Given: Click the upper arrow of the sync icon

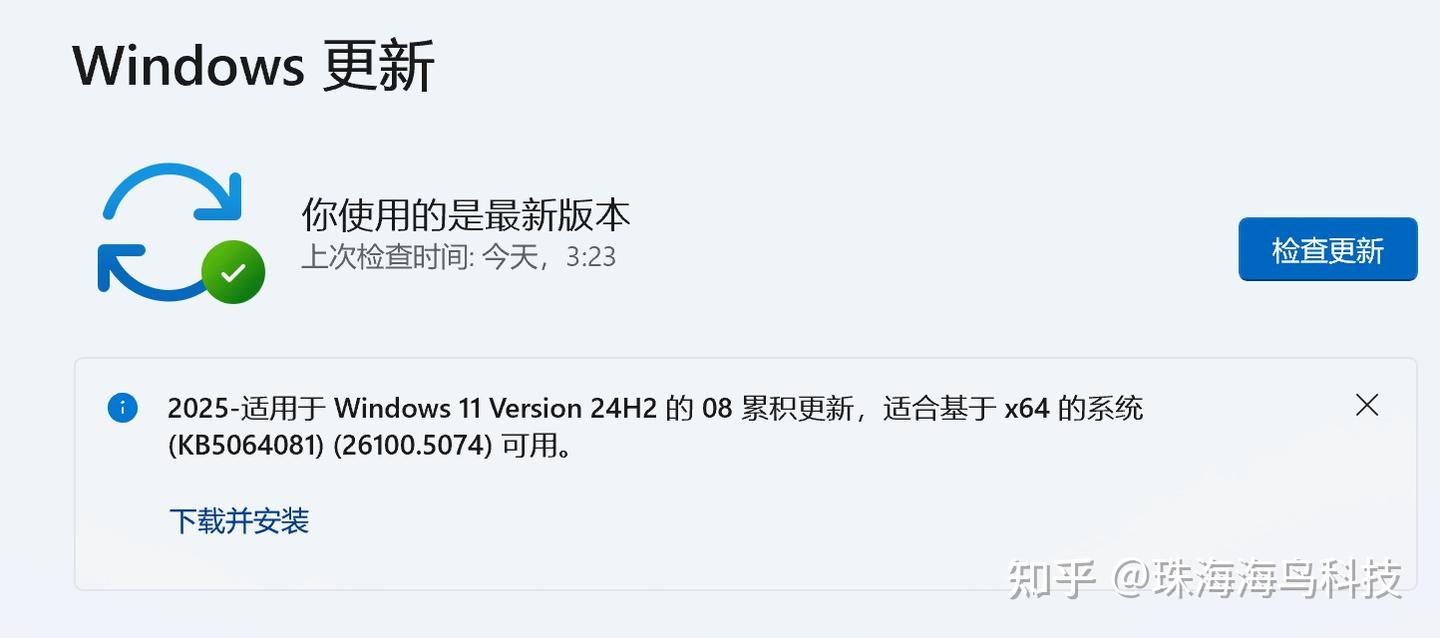Looking at the screenshot, I should (x=173, y=192).
